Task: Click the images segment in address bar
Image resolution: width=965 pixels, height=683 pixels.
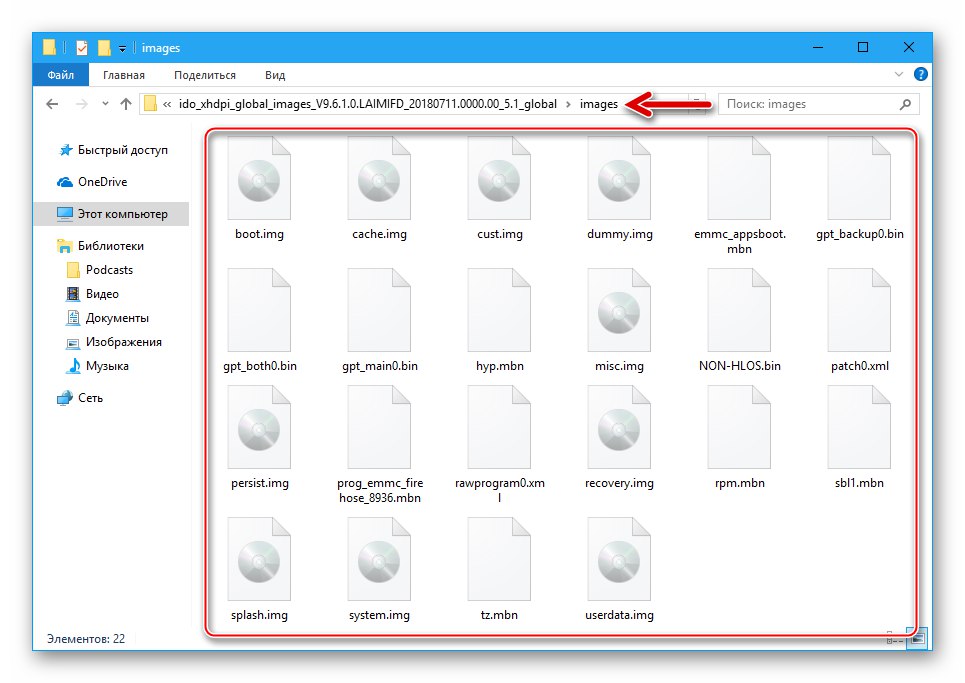Action: tap(599, 104)
